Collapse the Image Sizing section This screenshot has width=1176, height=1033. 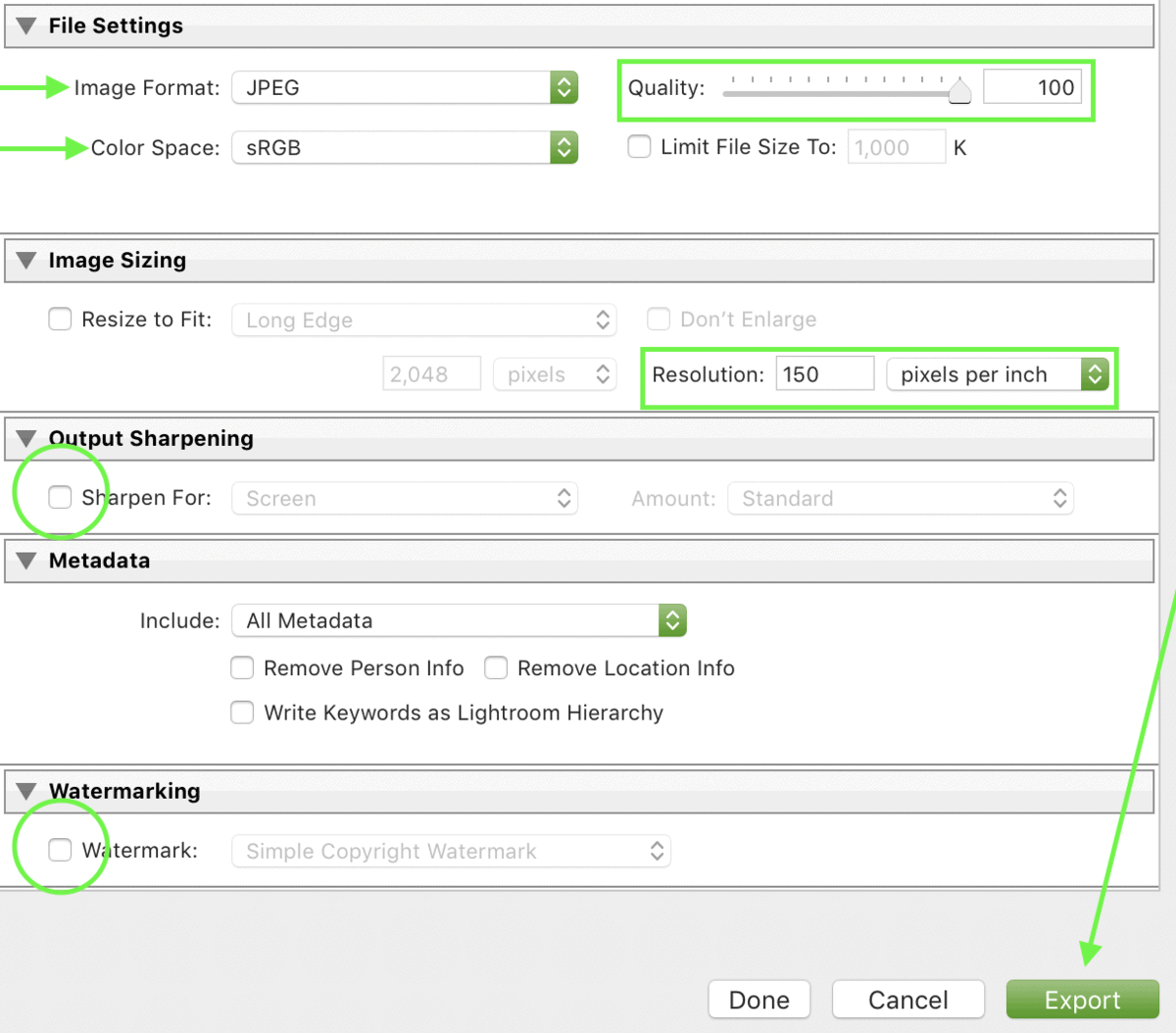[x=26, y=260]
